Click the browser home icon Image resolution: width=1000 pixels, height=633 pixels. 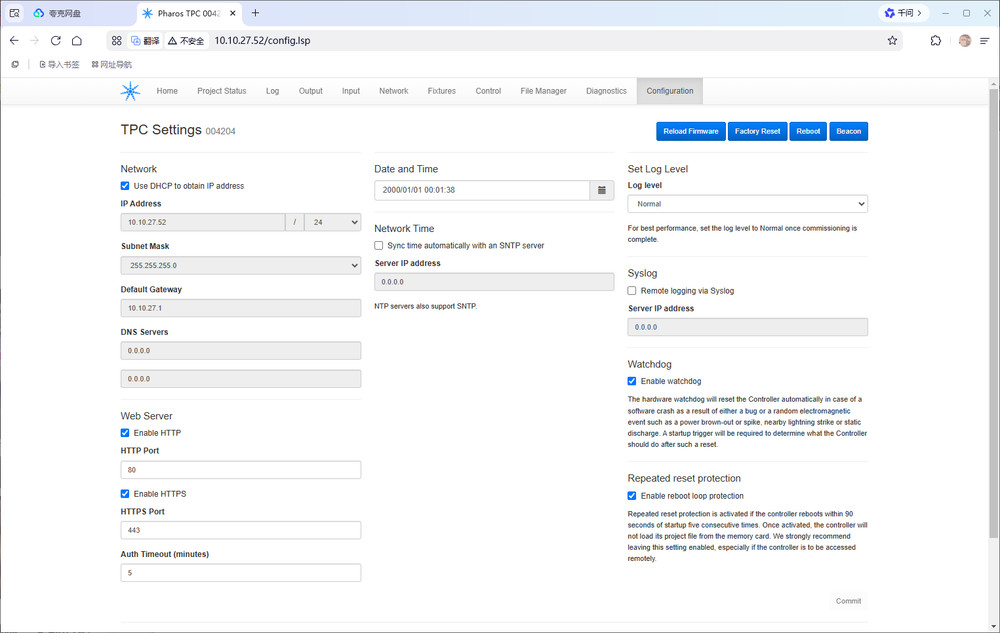coord(77,41)
